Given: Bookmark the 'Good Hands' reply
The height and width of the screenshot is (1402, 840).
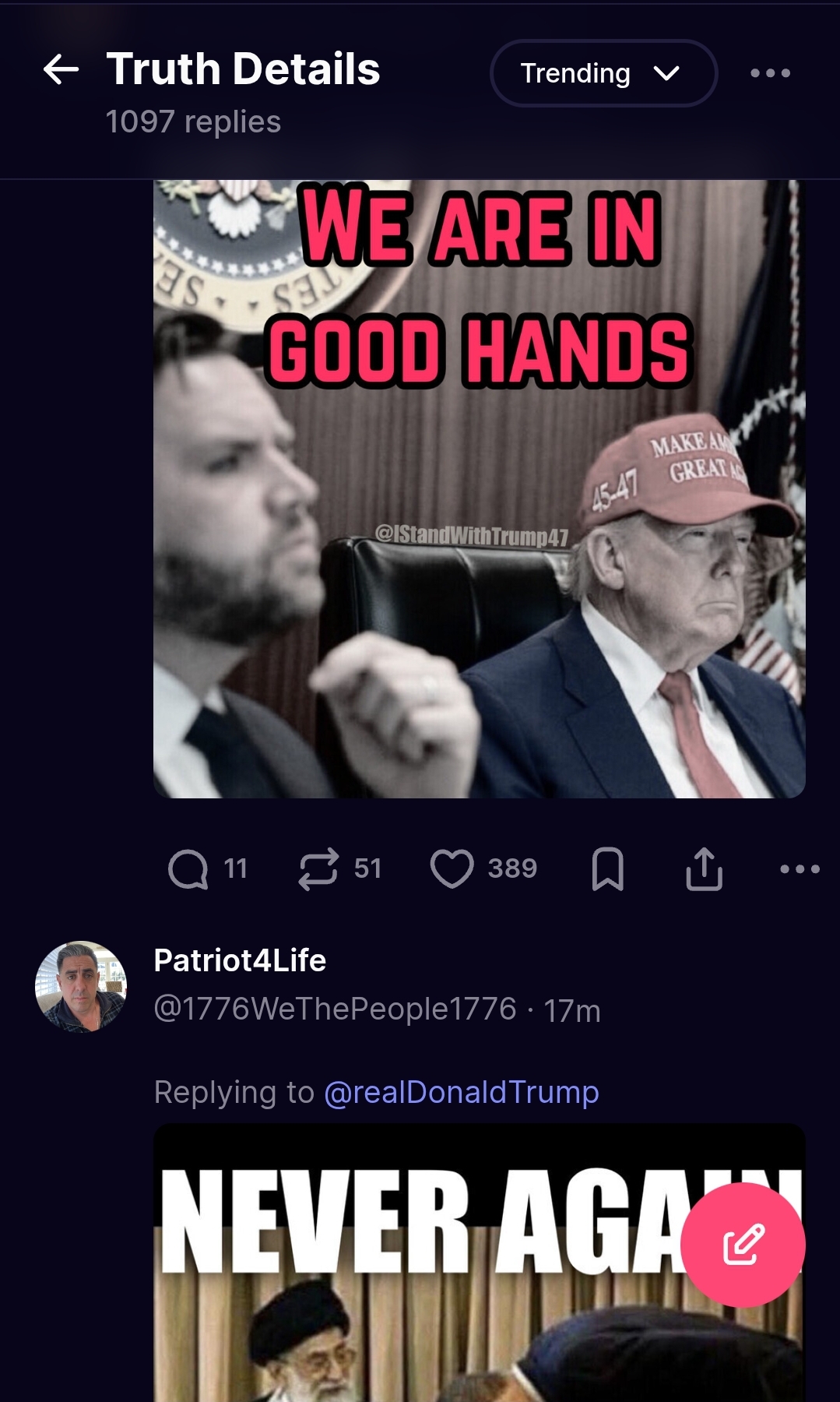Looking at the screenshot, I should [607, 868].
